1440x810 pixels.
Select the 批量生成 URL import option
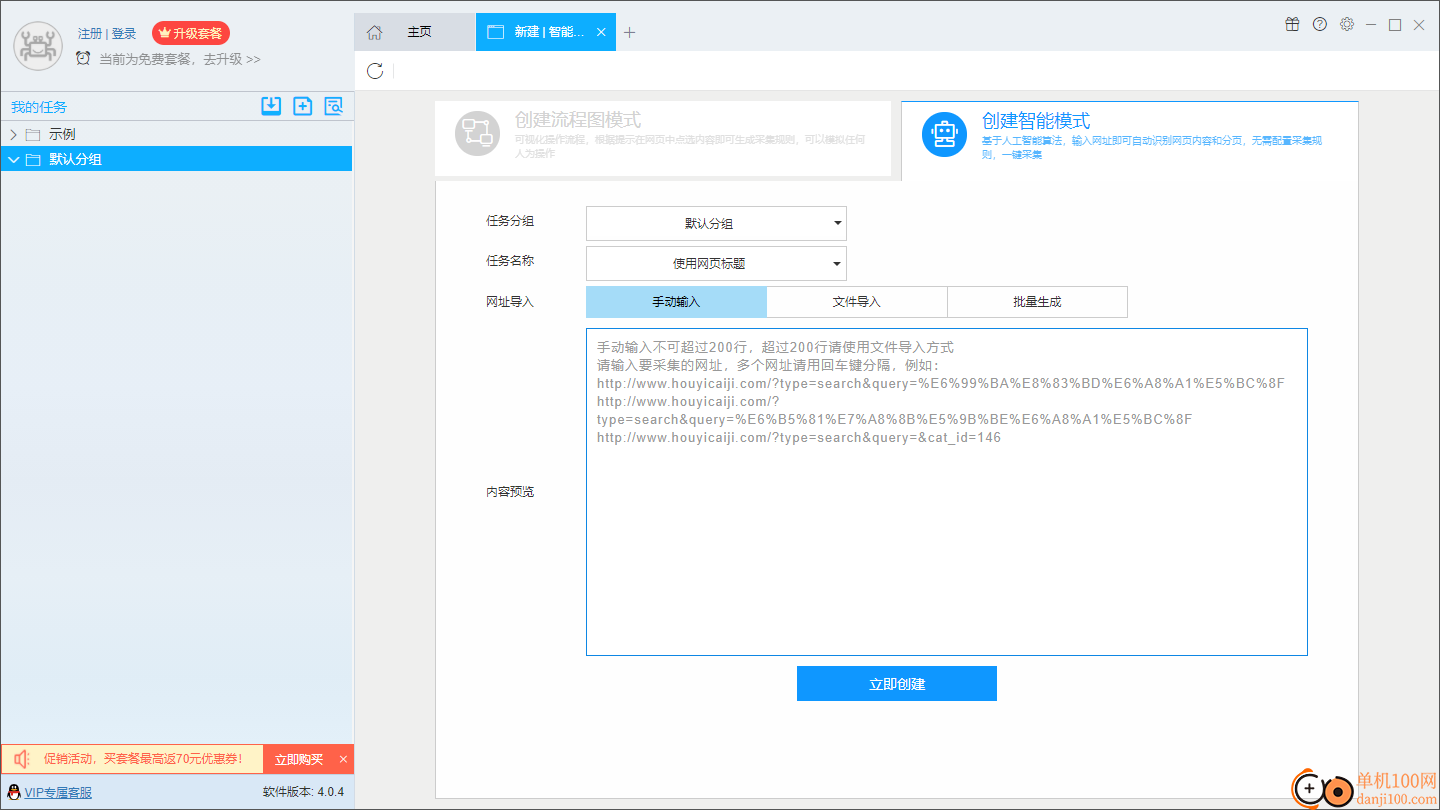pos(1037,302)
